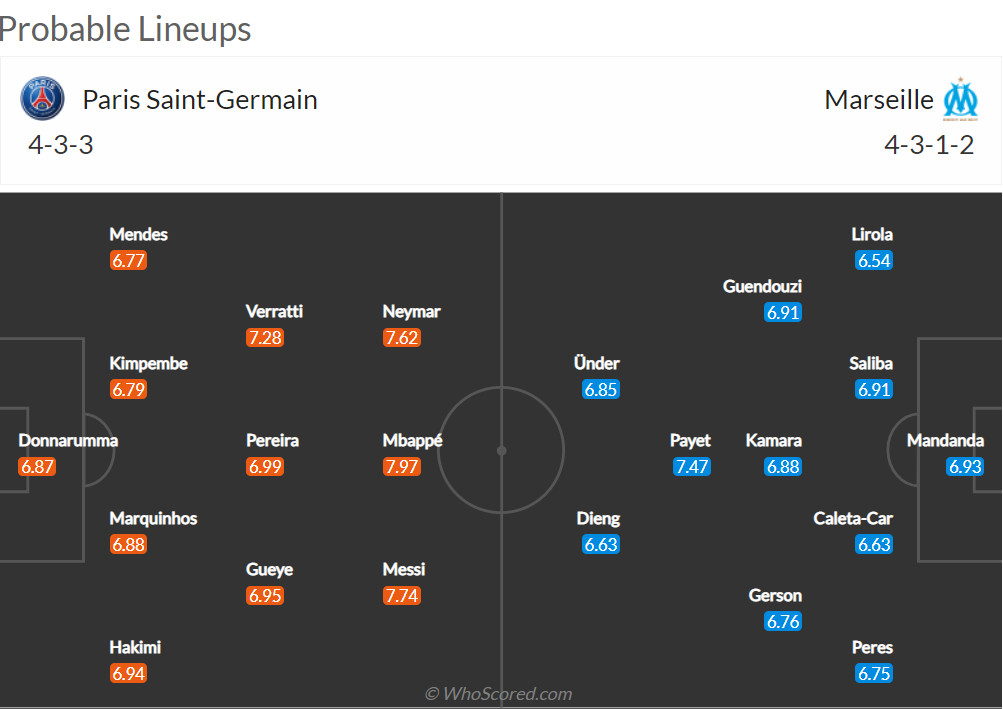Screen dimensions: 1003x709
Task: Select Mandanda's 6.93 rating badge
Action: tap(965, 467)
